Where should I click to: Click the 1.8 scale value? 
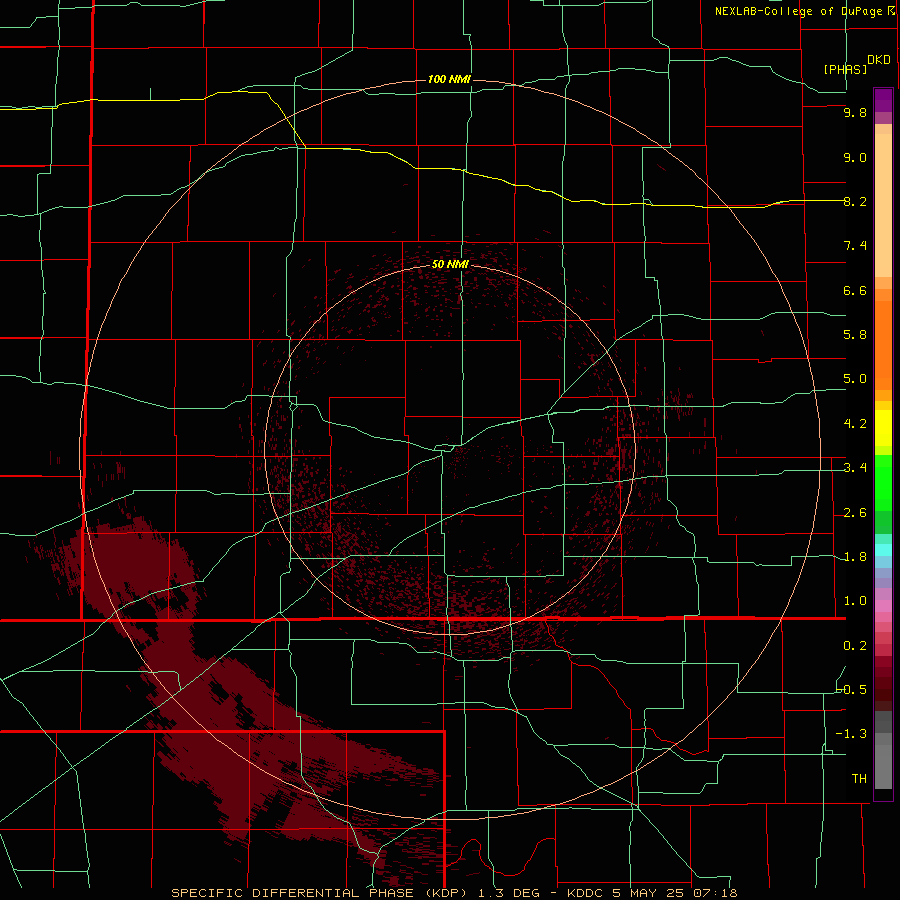coord(855,557)
